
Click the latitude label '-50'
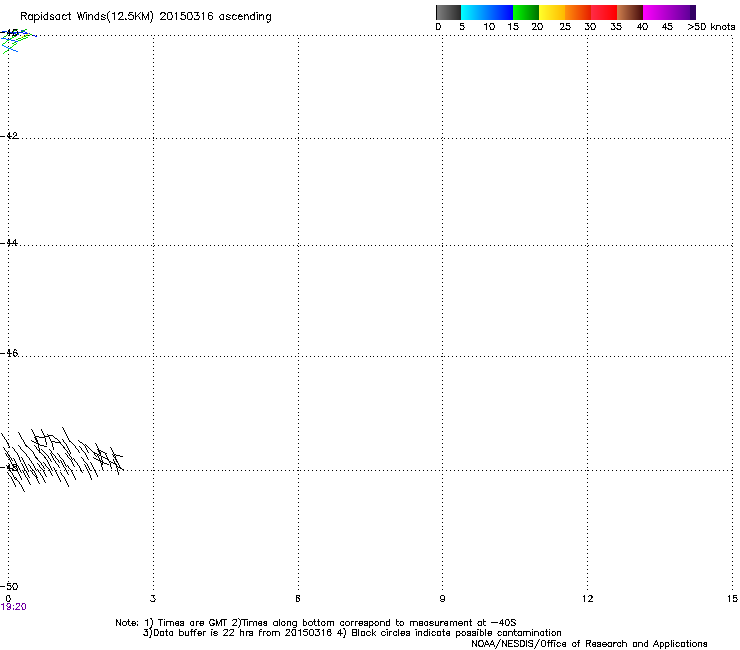(9, 586)
